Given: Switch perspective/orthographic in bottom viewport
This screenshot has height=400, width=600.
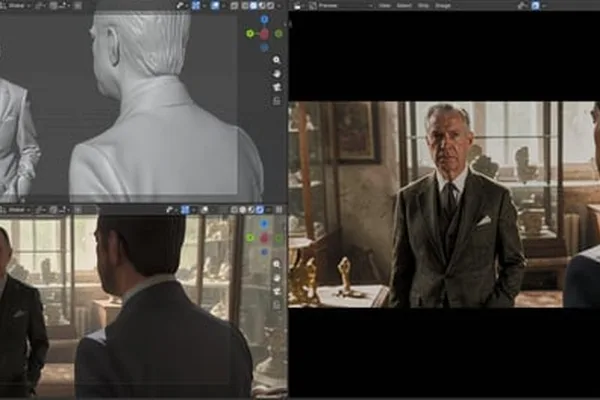Looking at the screenshot, I should tap(276, 305).
